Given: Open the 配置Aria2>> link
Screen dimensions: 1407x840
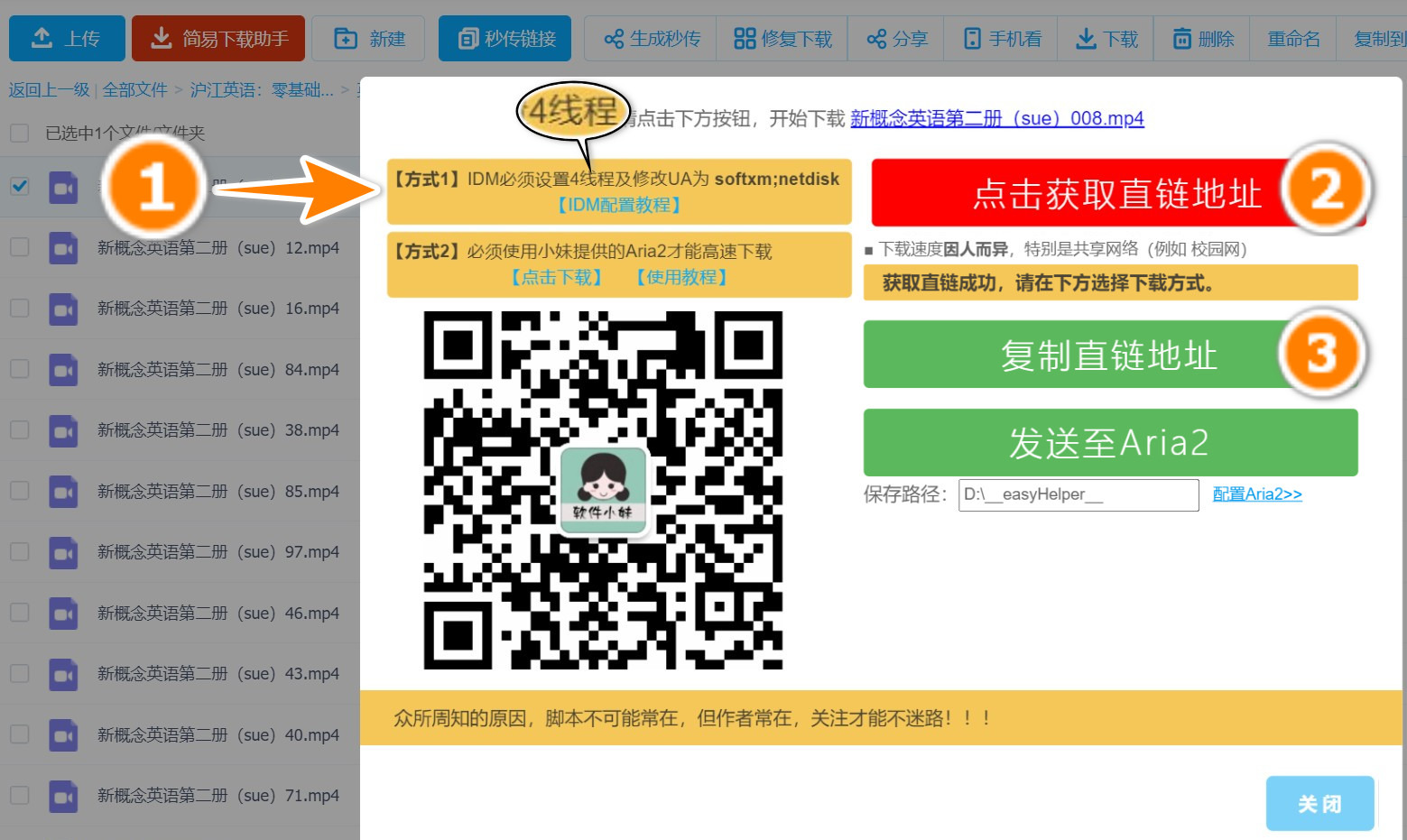Looking at the screenshot, I should 1256,494.
